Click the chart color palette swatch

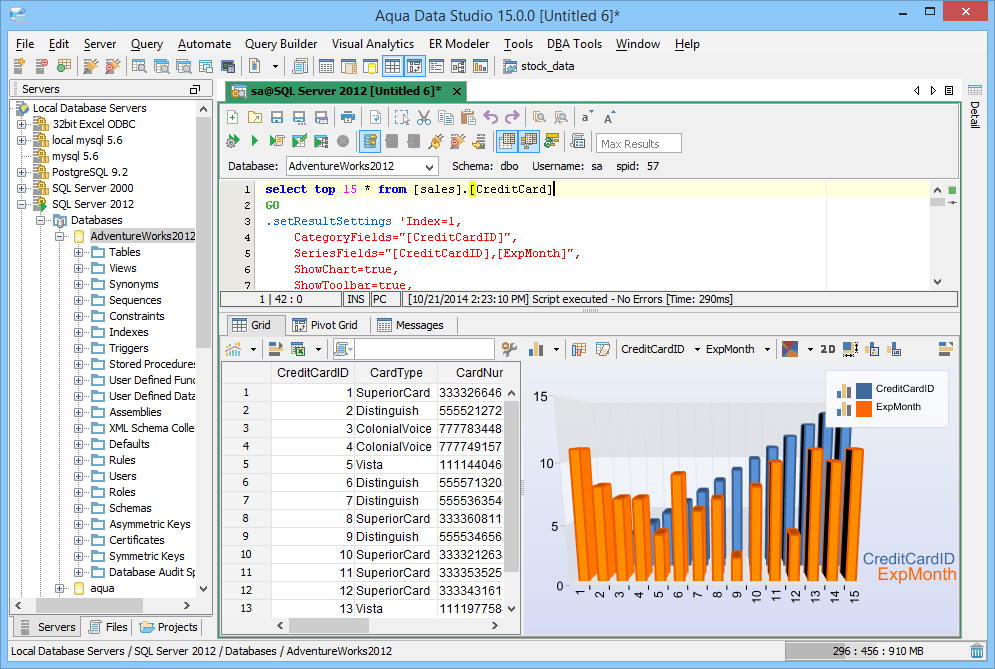790,349
